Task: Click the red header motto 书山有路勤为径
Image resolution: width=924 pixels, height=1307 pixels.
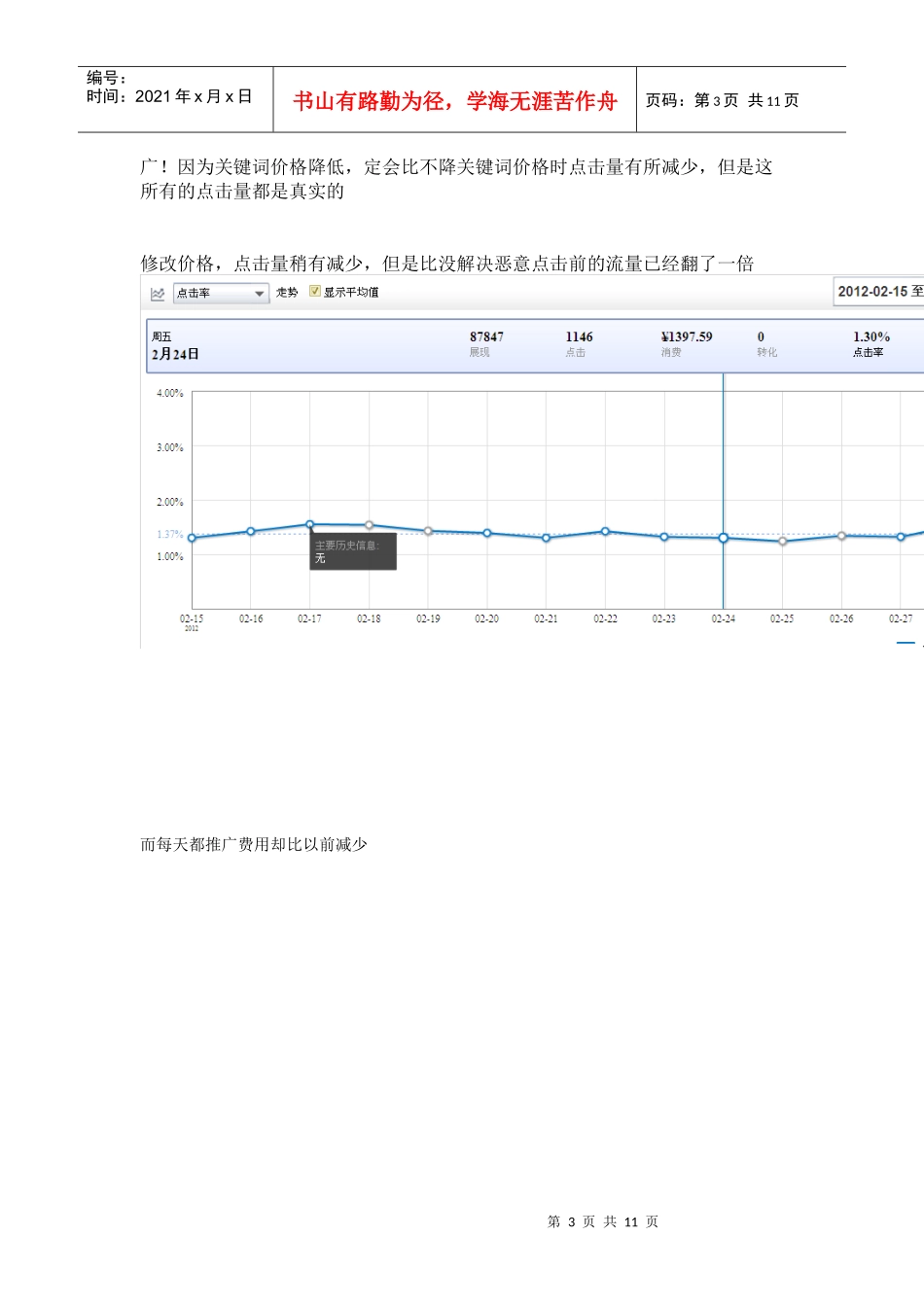Action: point(455,101)
